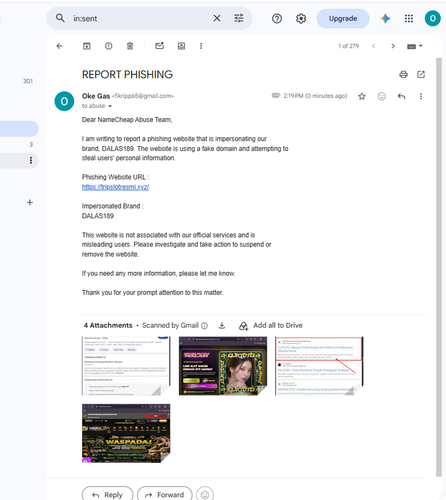
Task: Open Google apps grid
Action: (409, 19)
